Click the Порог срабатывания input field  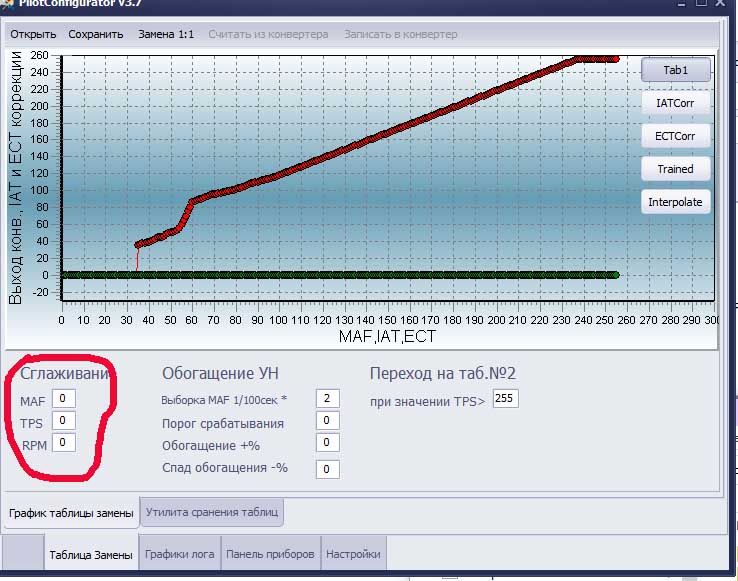point(328,420)
